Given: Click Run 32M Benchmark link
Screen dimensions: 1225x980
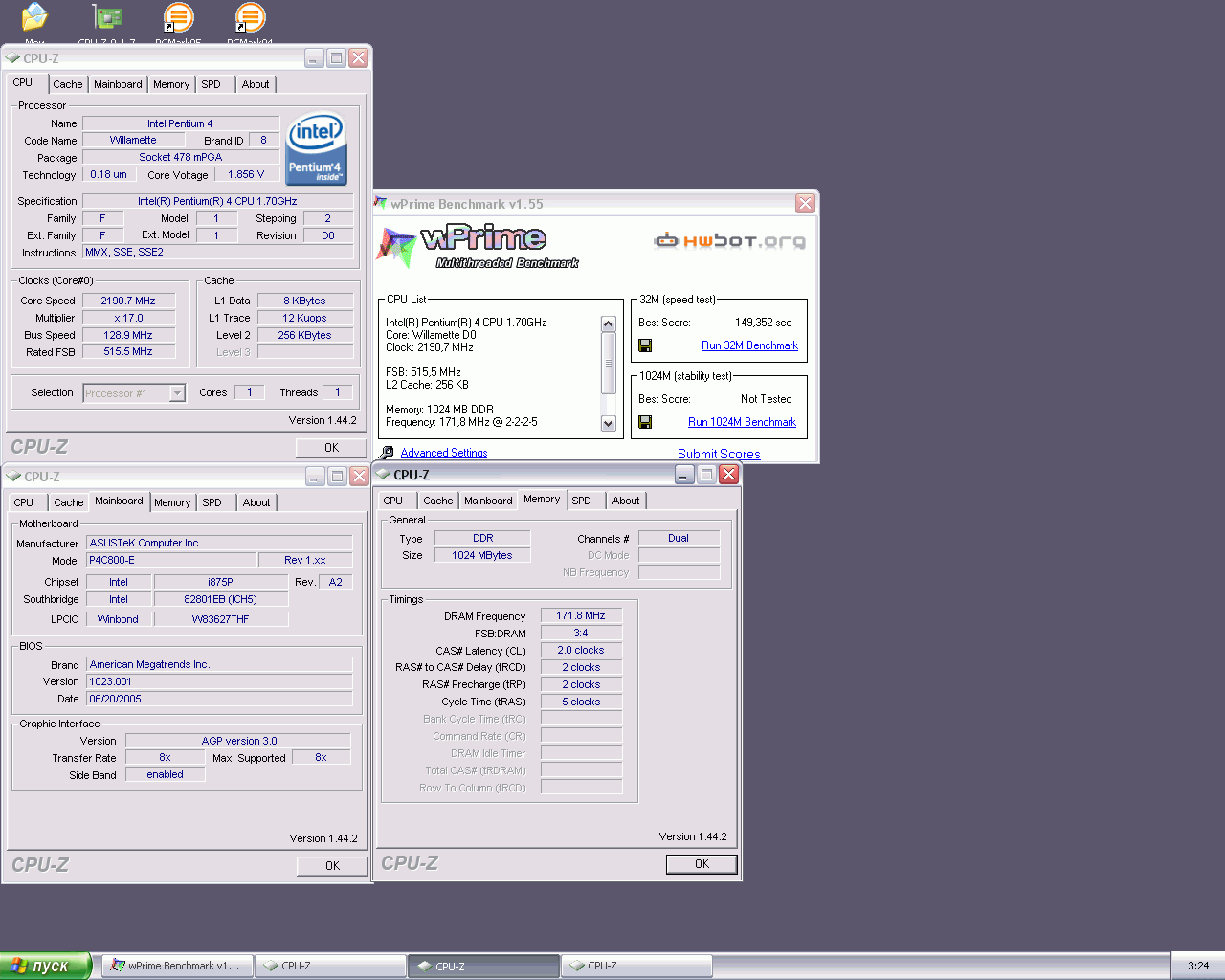Looking at the screenshot, I should [749, 345].
